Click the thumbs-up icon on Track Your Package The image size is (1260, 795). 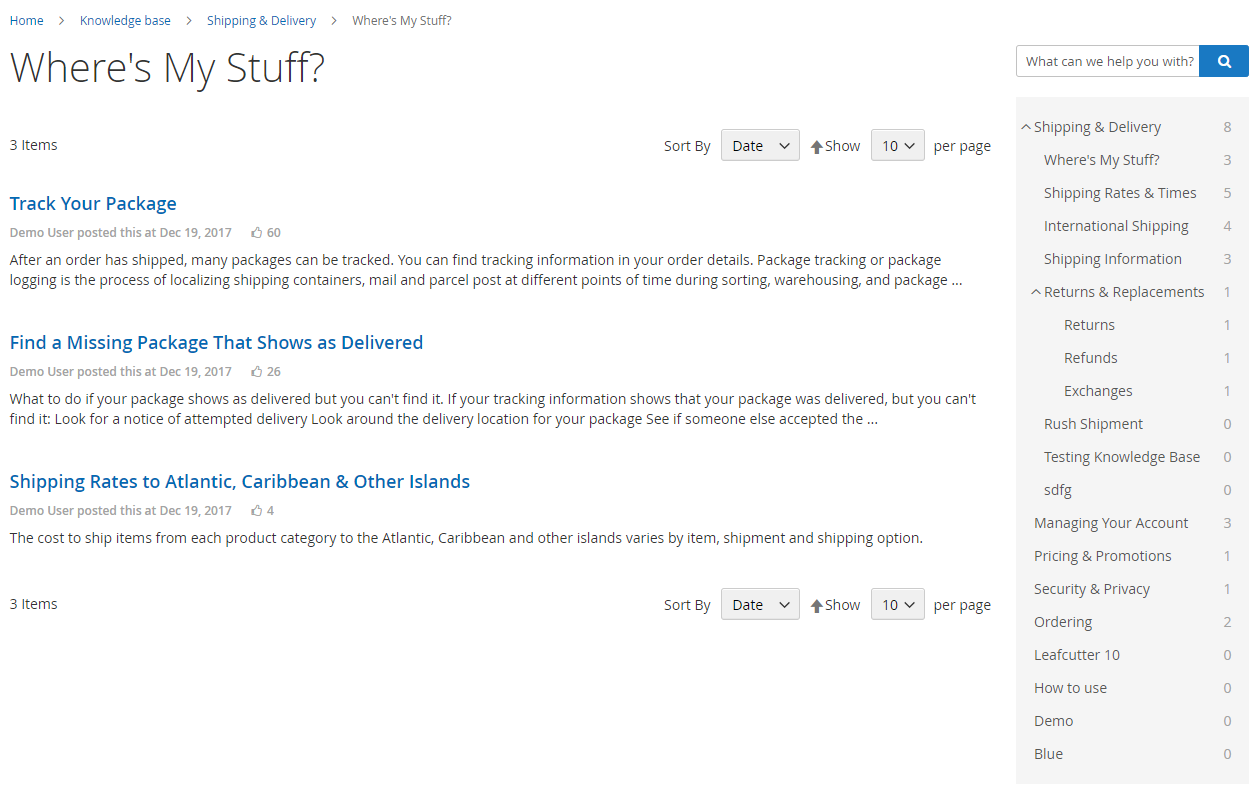coord(257,233)
